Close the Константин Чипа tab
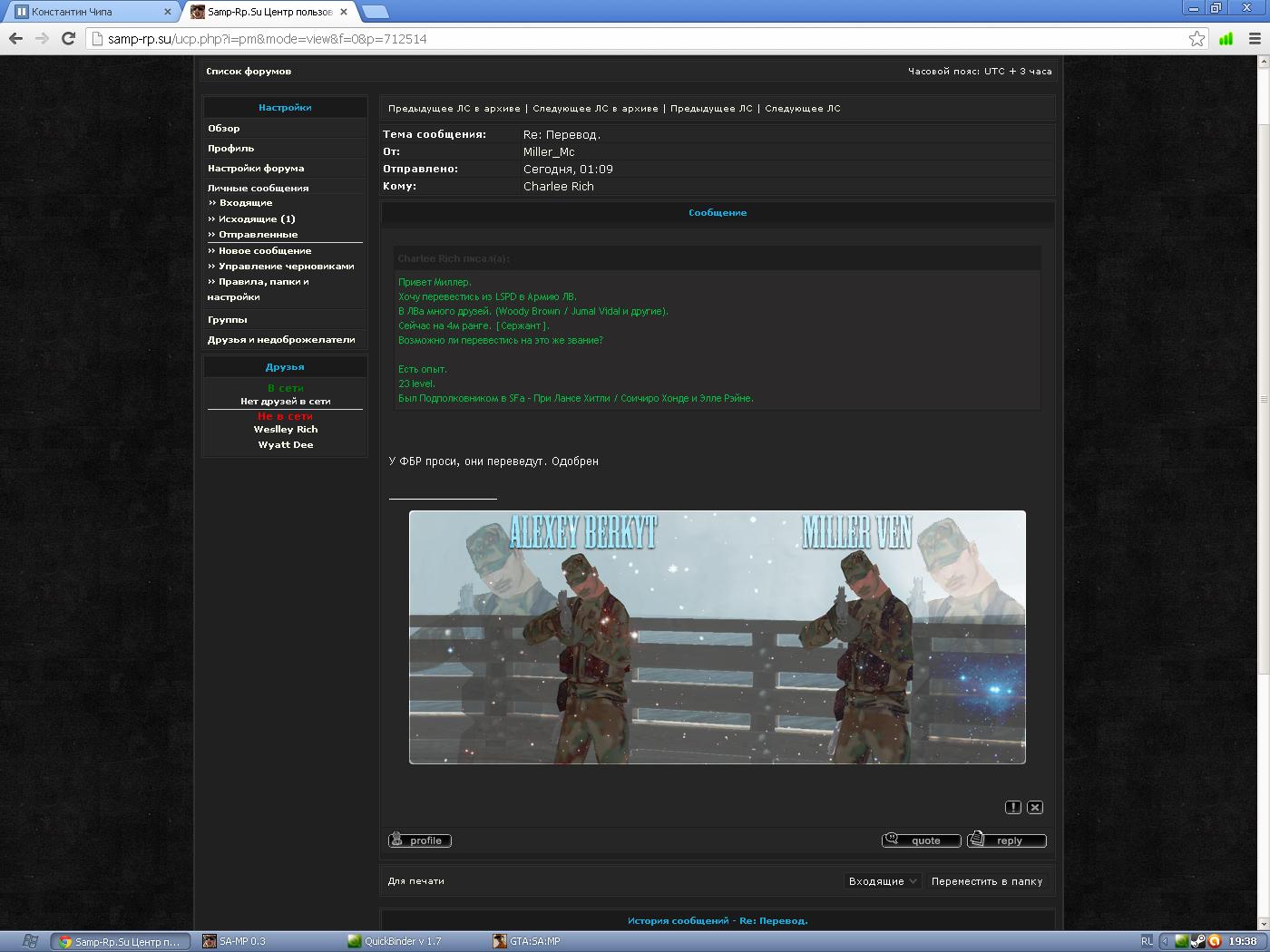Screen dimensions: 1270x952 click(167, 12)
